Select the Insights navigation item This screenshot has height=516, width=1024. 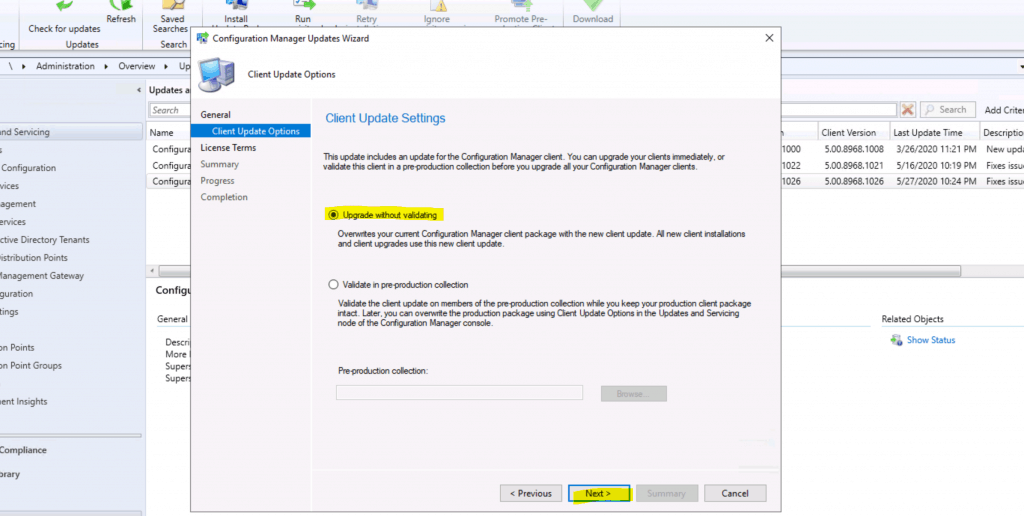click(x=24, y=401)
